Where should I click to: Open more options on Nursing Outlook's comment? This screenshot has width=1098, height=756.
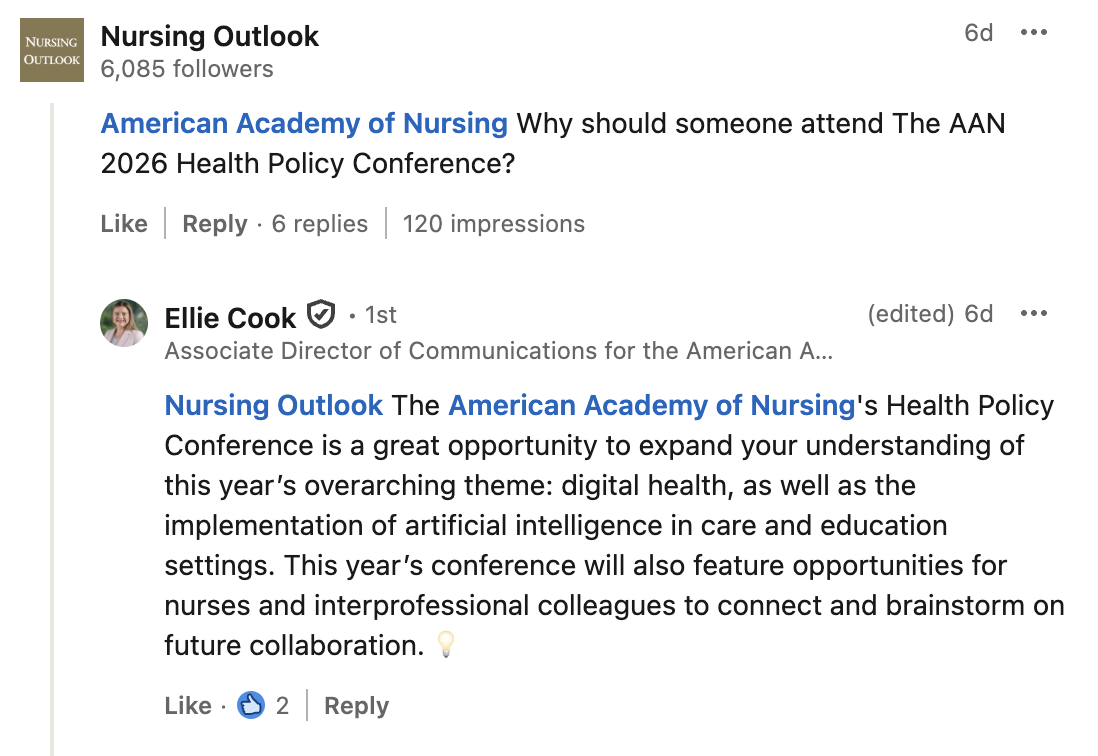tap(1034, 32)
